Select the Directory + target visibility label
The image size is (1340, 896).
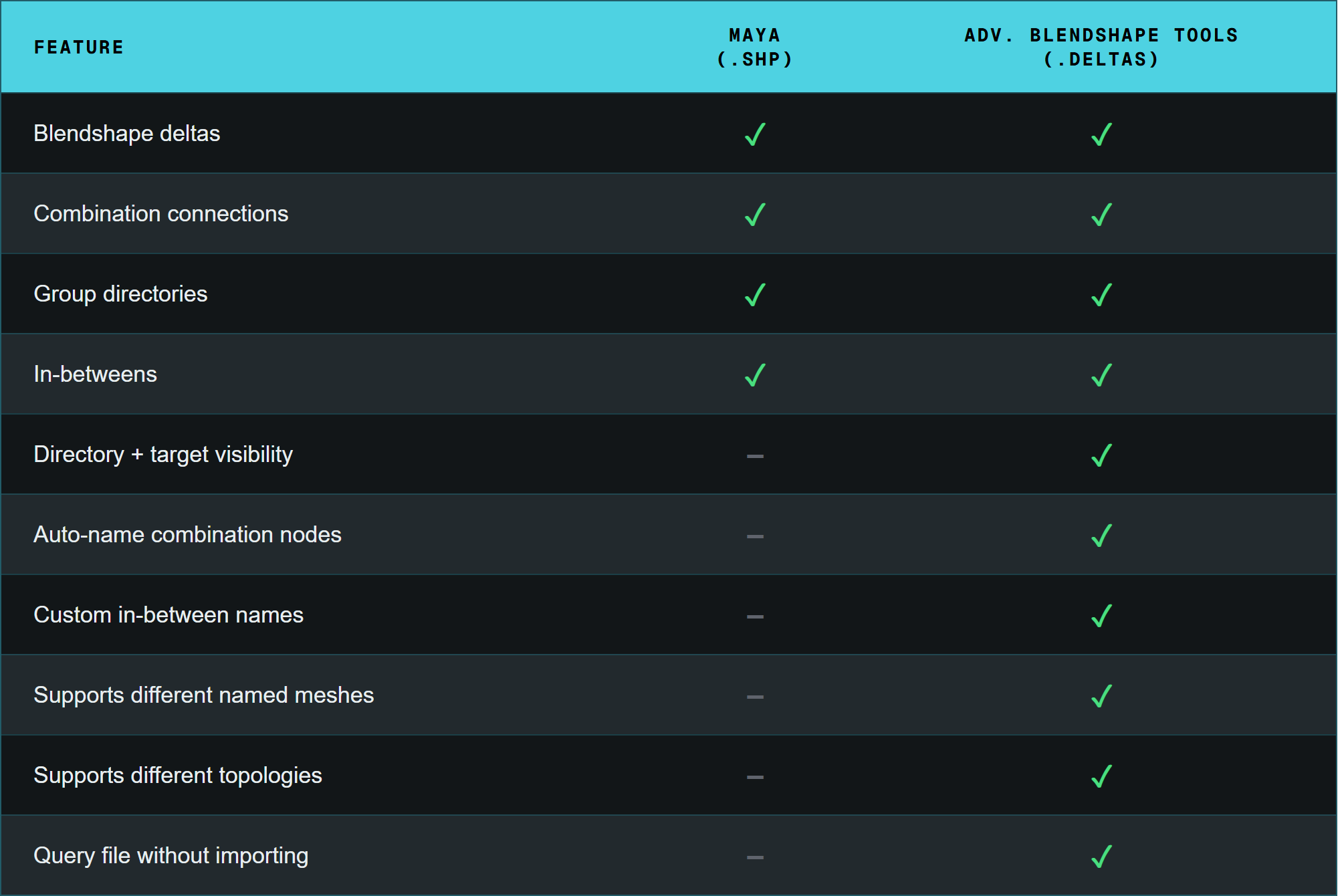tap(163, 455)
